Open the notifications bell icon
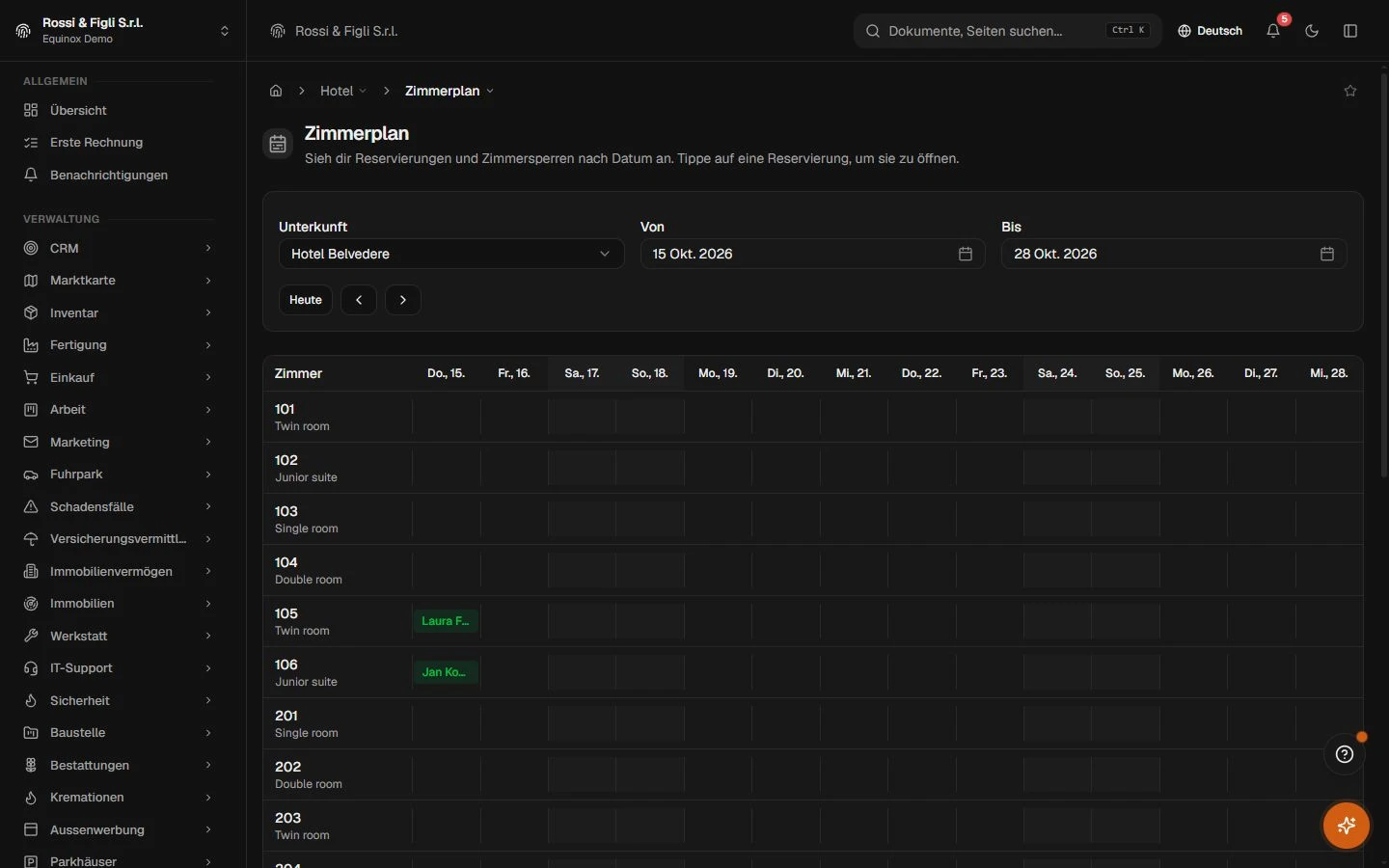The width and height of the screenshot is (1389, 868). pos(1273,31)
